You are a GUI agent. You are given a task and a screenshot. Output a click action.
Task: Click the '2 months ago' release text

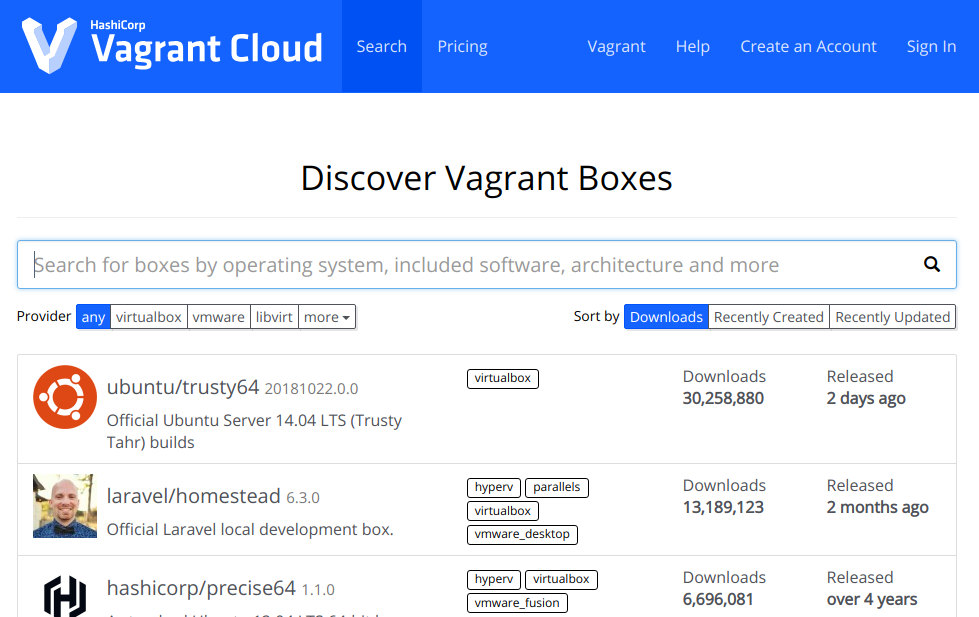pyautogui.click(x=877, y=507)
